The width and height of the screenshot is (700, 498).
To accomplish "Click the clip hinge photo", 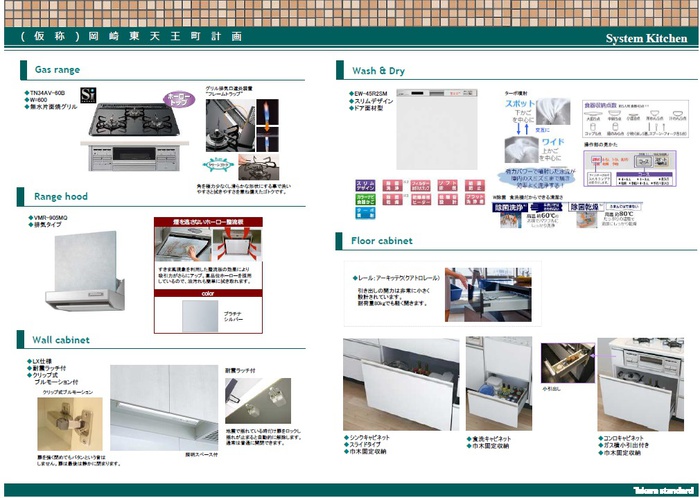I will pyautogui.click(x=70, y=424).
